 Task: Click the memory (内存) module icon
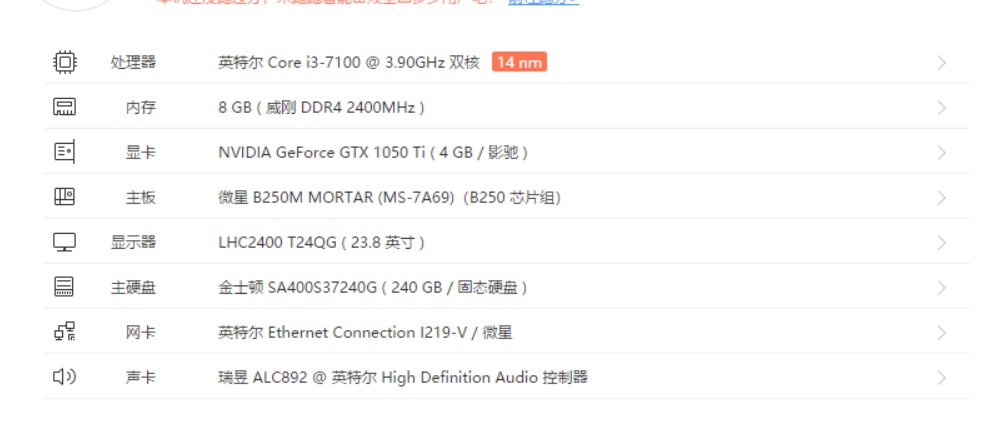pos(64,107)
